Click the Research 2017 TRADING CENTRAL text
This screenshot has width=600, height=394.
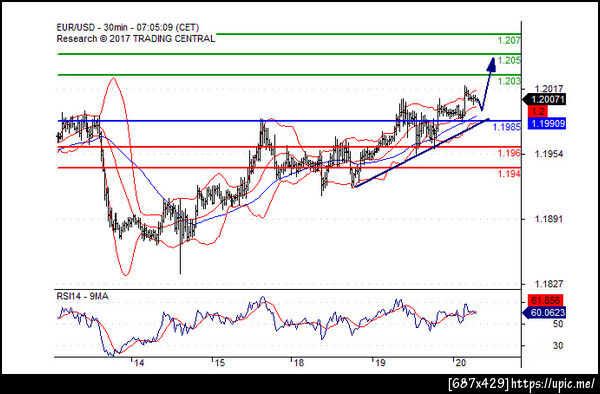pyautogui.click(x=136, y=39)
